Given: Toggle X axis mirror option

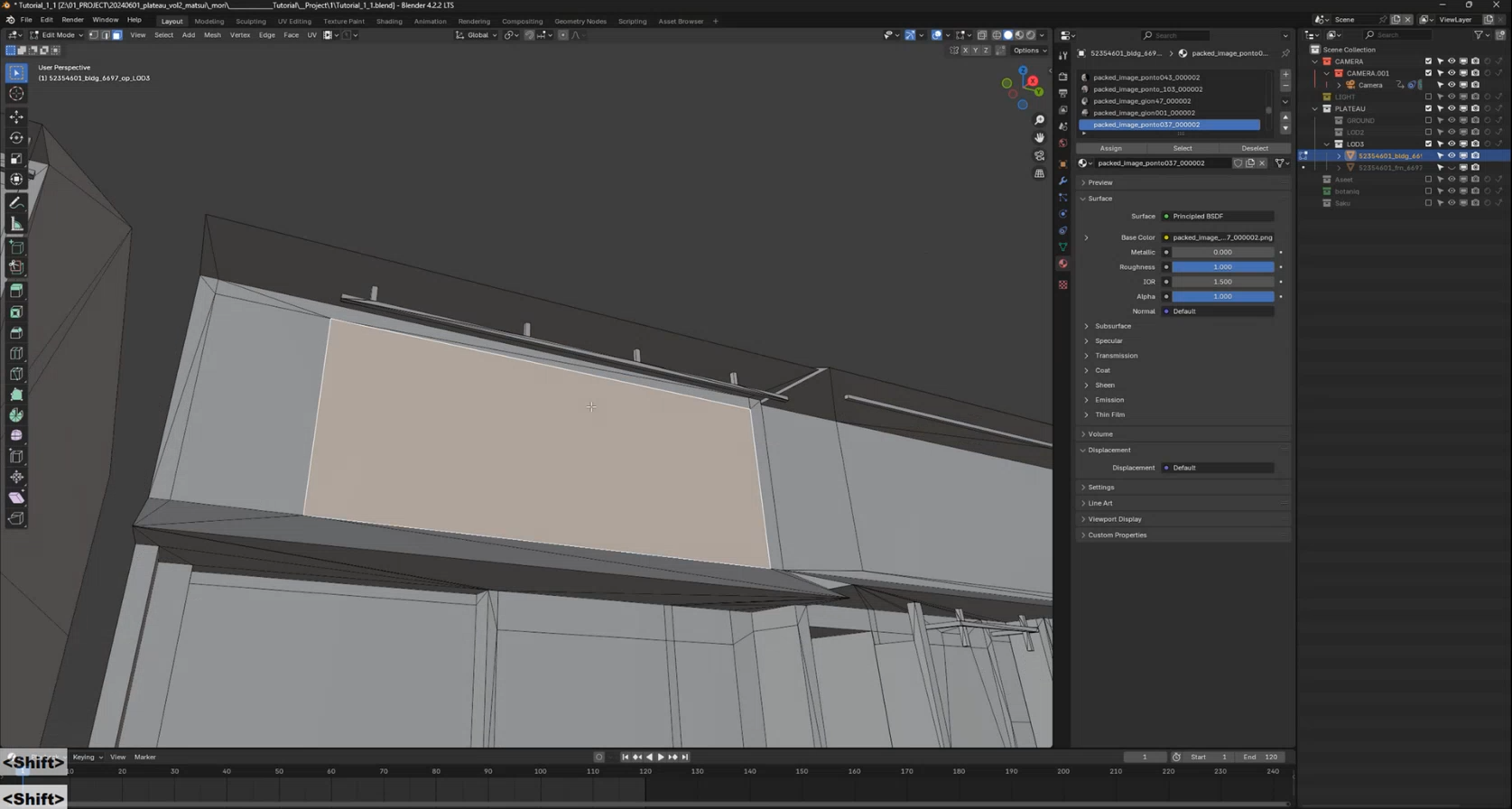Looking at the screenshot, I should [965, 51].
